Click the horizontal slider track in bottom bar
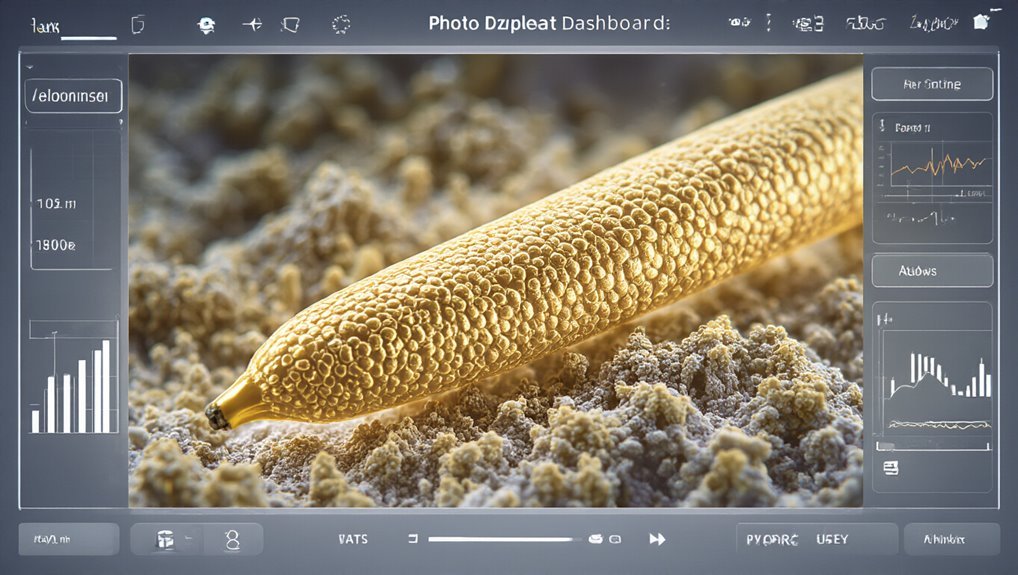 pos(500,539)
